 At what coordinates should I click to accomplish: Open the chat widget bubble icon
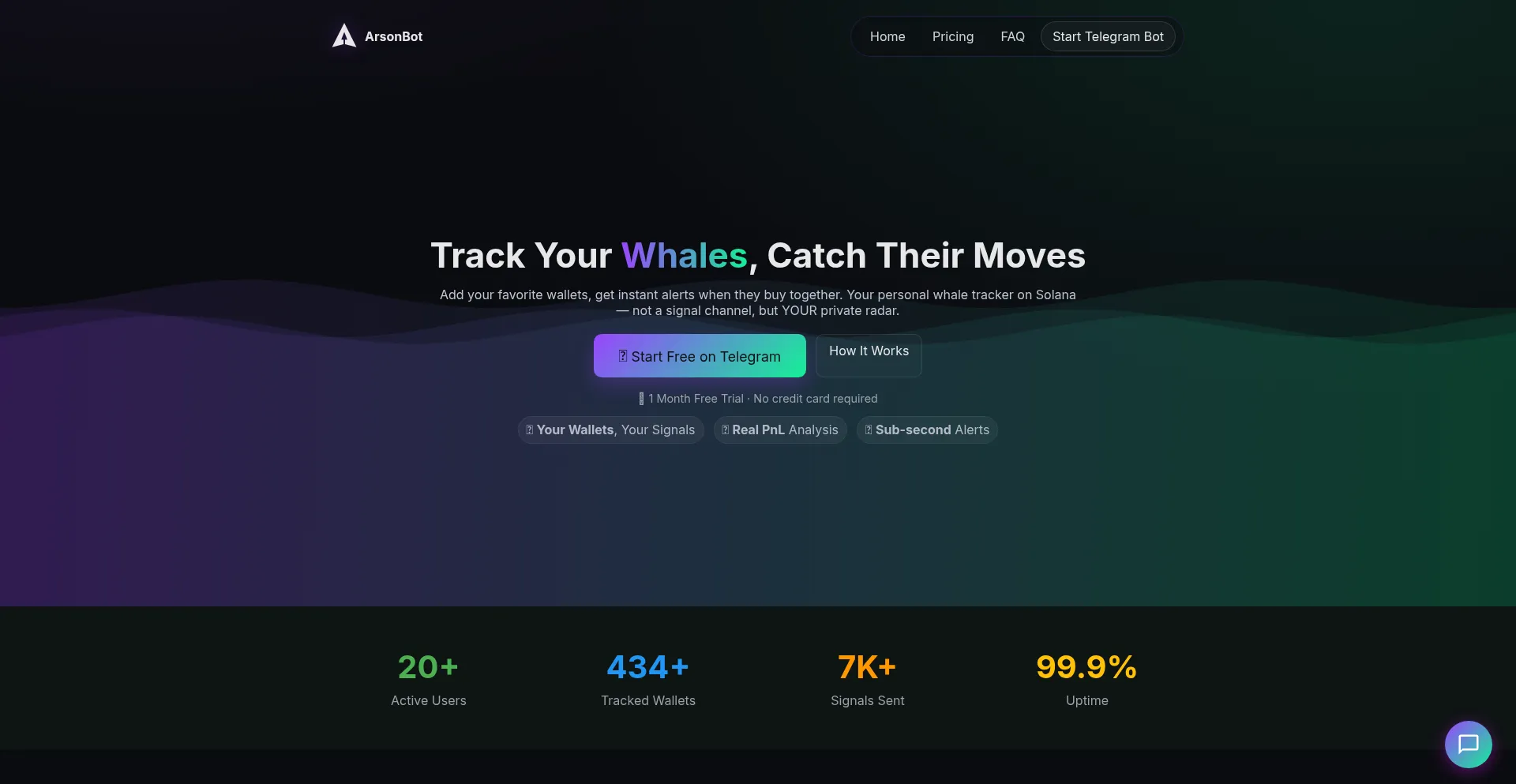pos(1468,744)
